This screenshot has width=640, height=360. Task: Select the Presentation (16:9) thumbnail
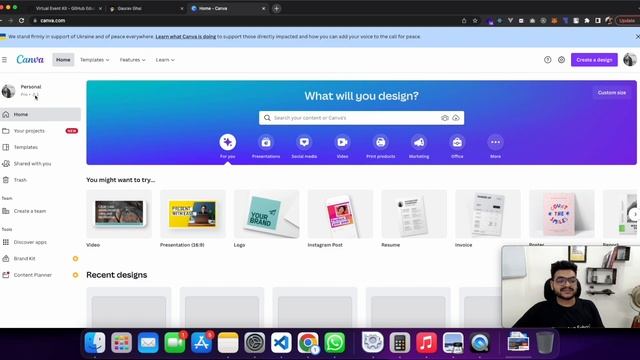[193, 214]
